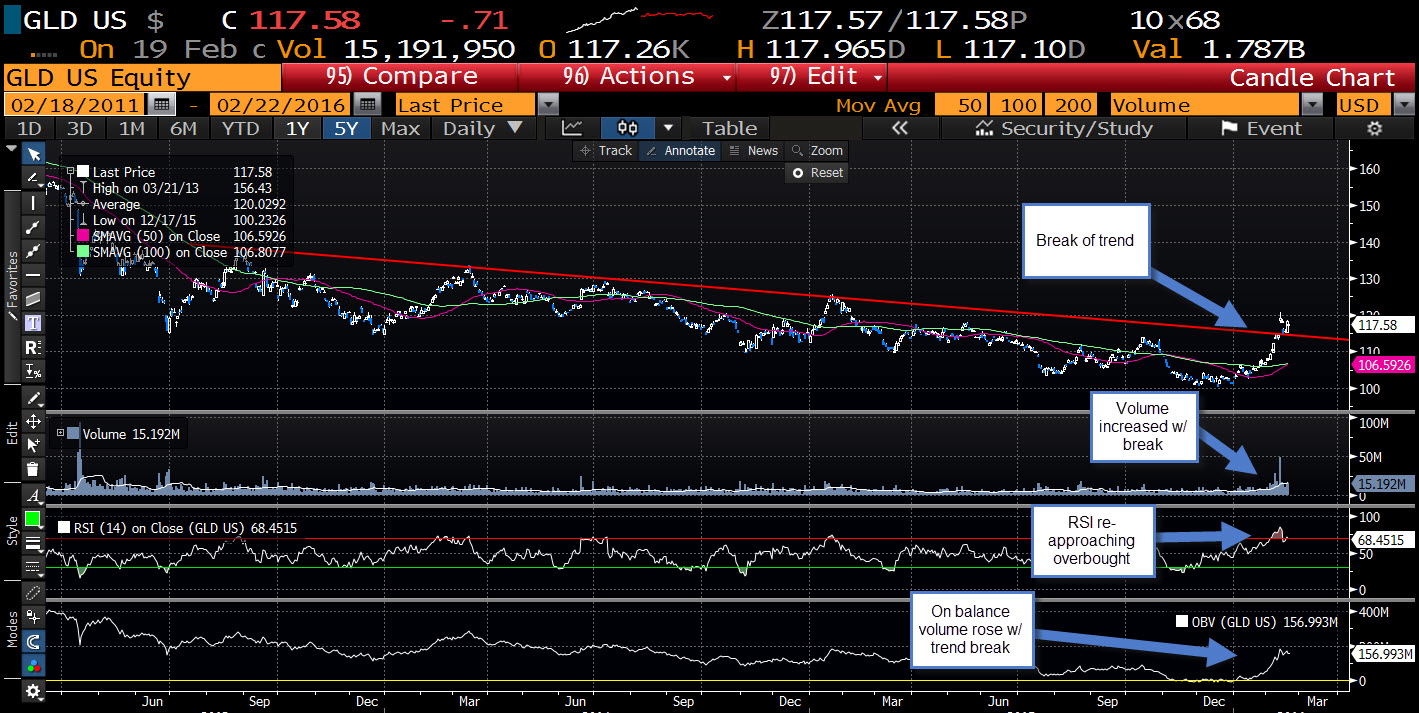Click the 95) Compare button
This screenshot has height=713, width=1419.
point(400,77)
